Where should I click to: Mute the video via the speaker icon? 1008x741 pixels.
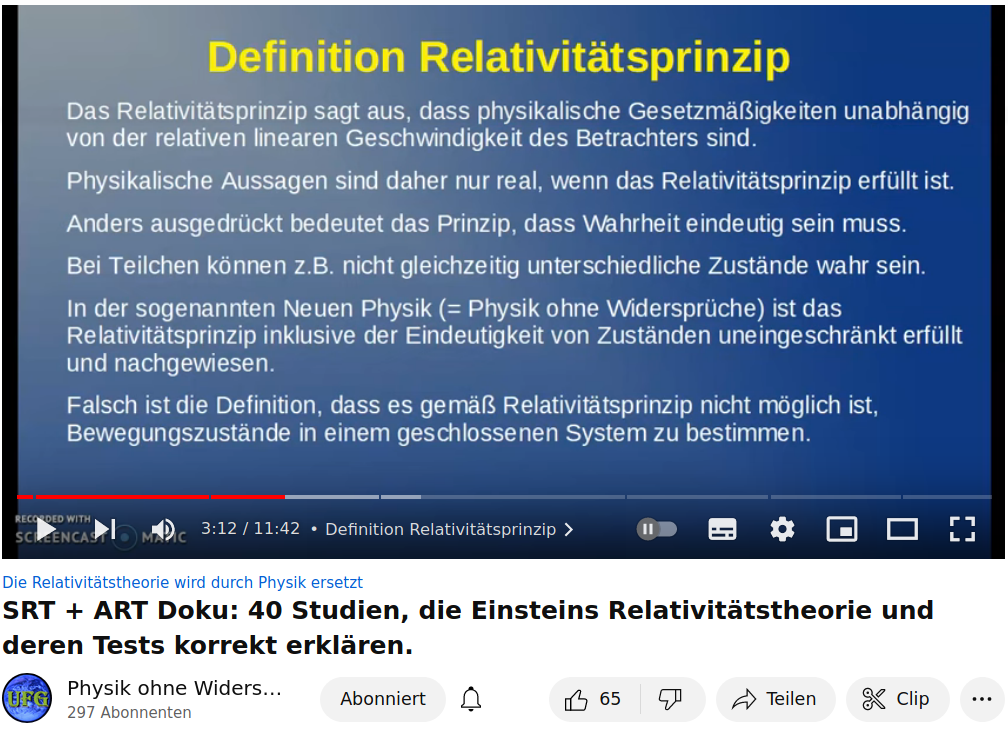coord(163,529)
